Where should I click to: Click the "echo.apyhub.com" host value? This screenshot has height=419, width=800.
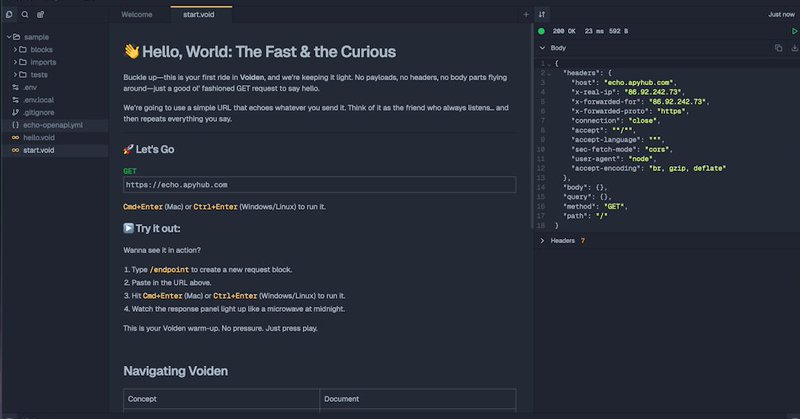[639, 83]
